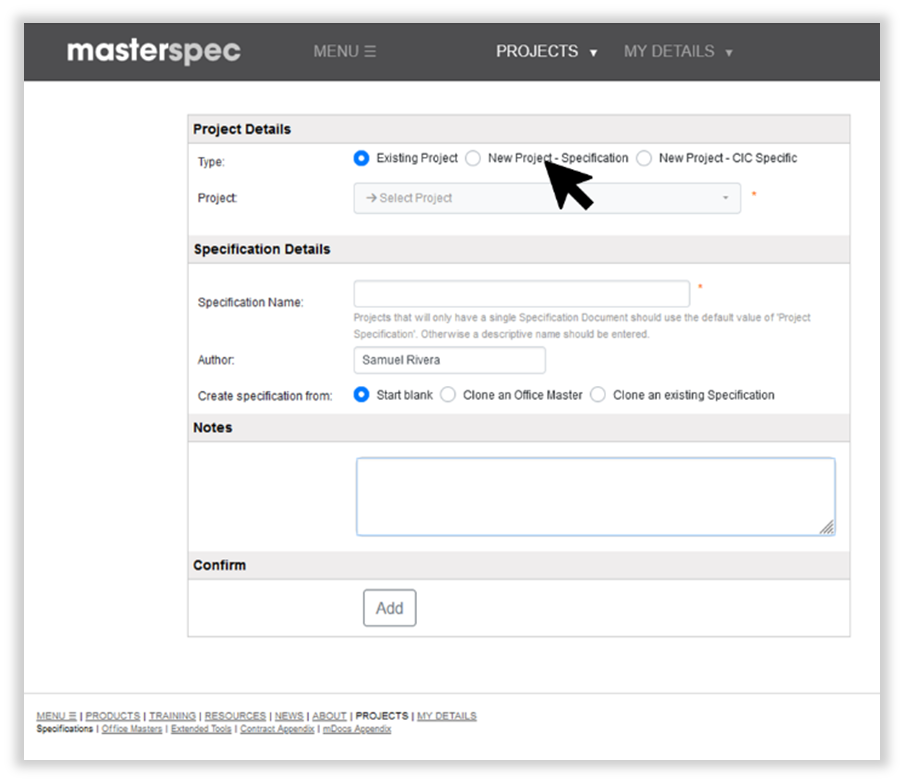Click the required asterisk beside Specification Name
Screen dimensions: 904x783
click(x=700, y=287)
